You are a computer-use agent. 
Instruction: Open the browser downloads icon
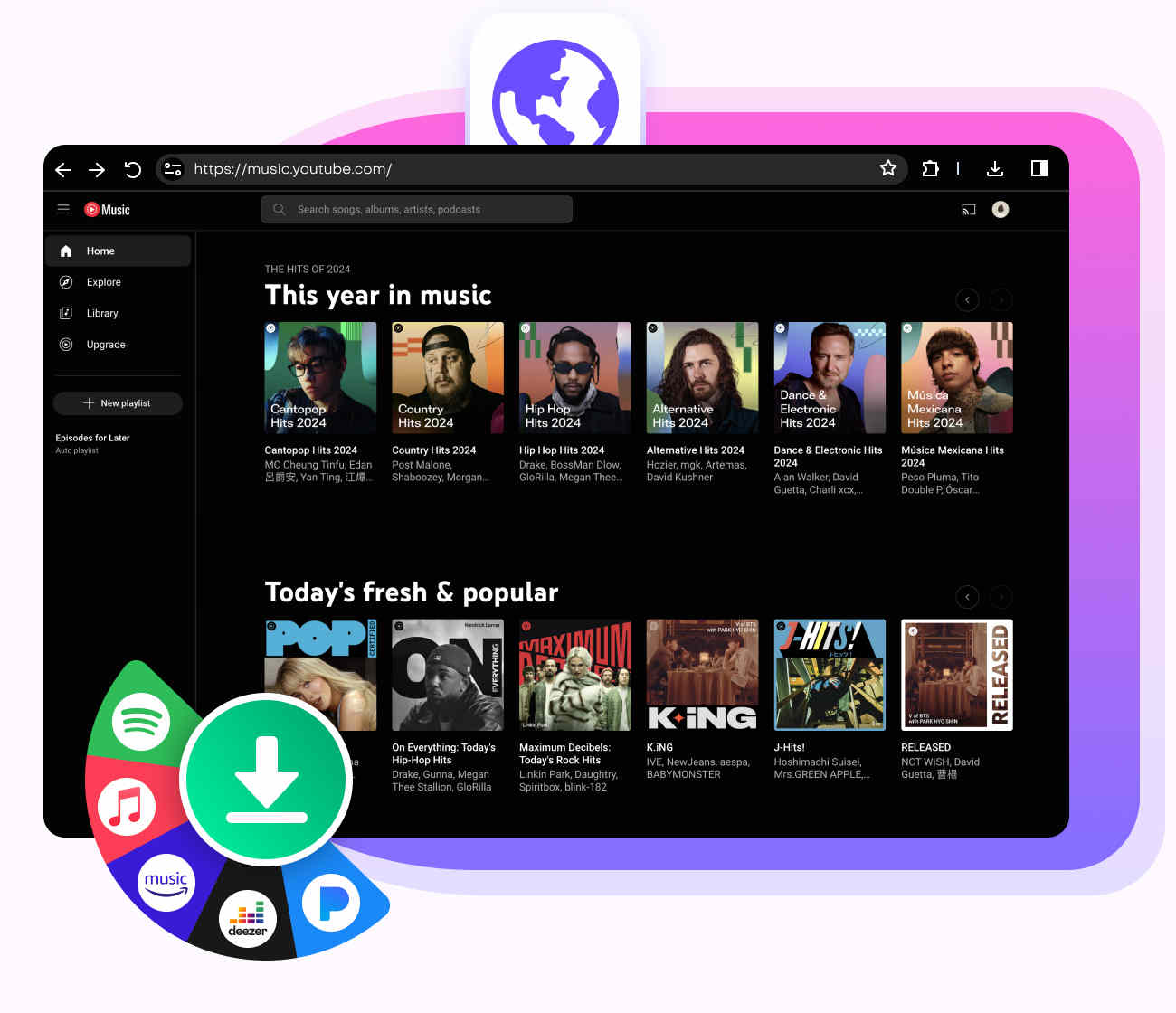pyautogui.click(x=995, y=169)
